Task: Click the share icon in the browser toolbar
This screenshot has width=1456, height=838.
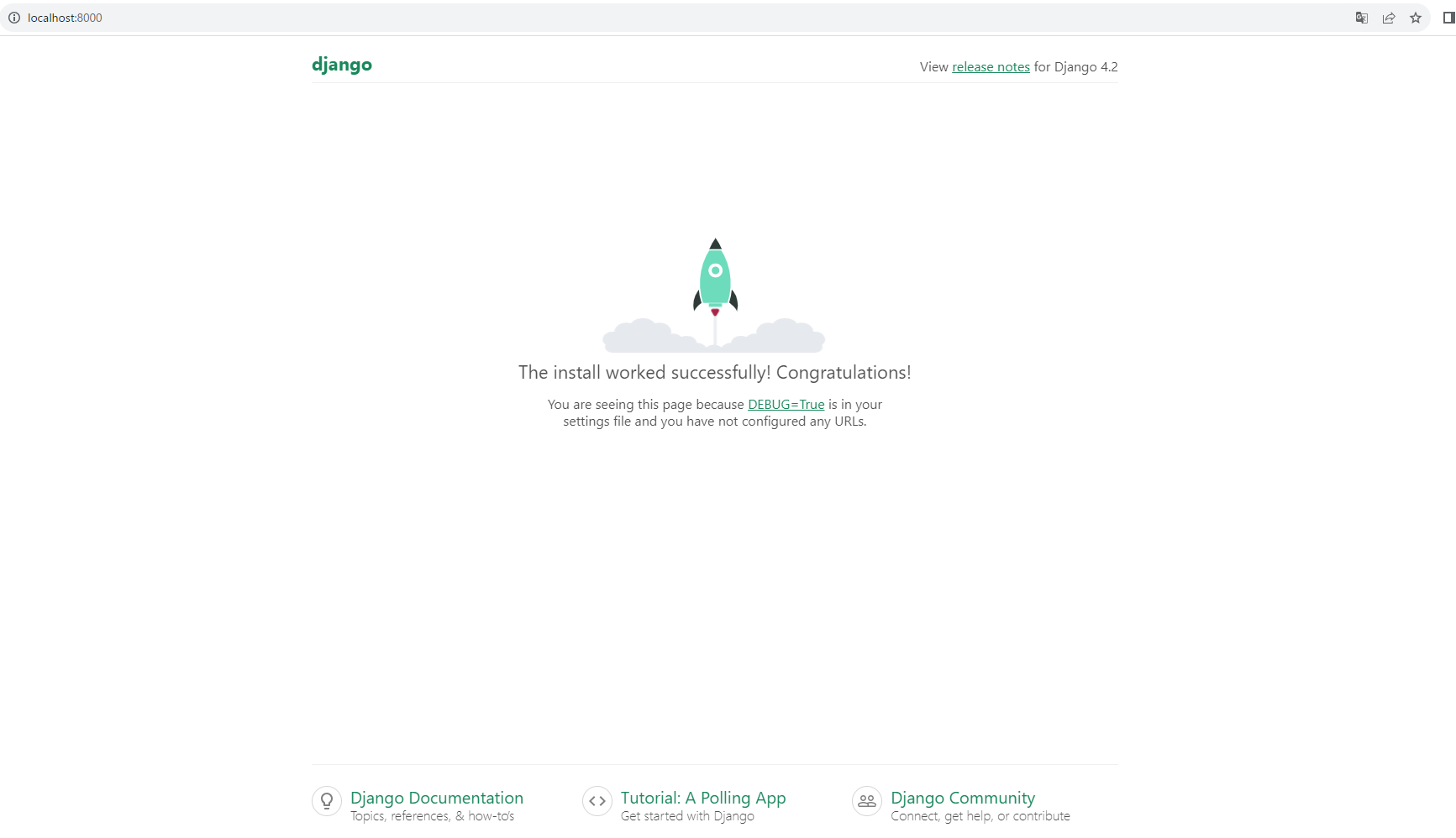Action: tap(1389, 18)
